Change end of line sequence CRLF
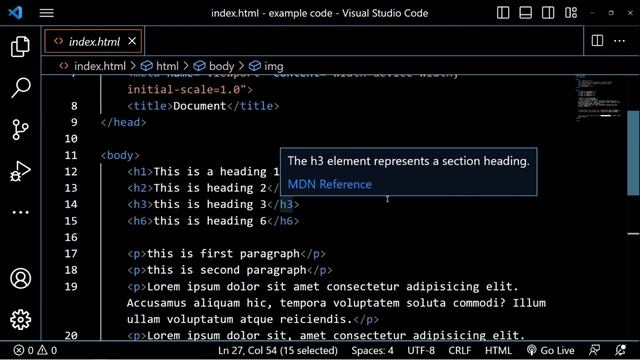 (460, 350)
